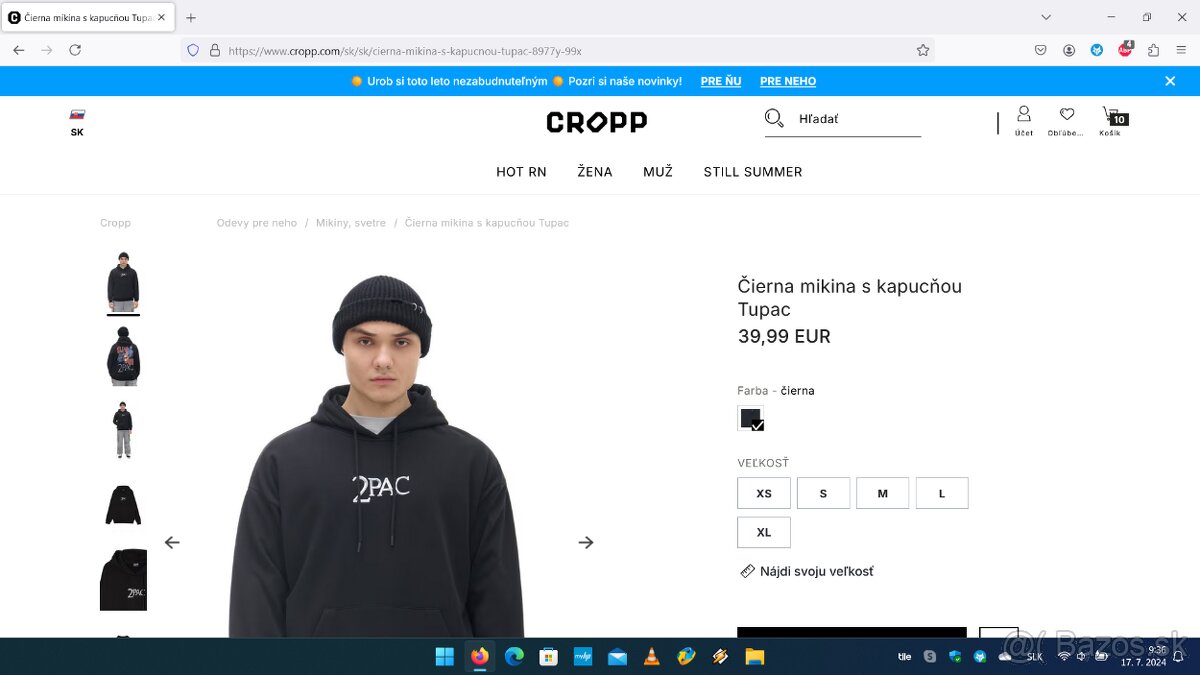The width and height of the screenshot is (1200, 675).
Task: Bookmark page with star icon
Action: 923,50
